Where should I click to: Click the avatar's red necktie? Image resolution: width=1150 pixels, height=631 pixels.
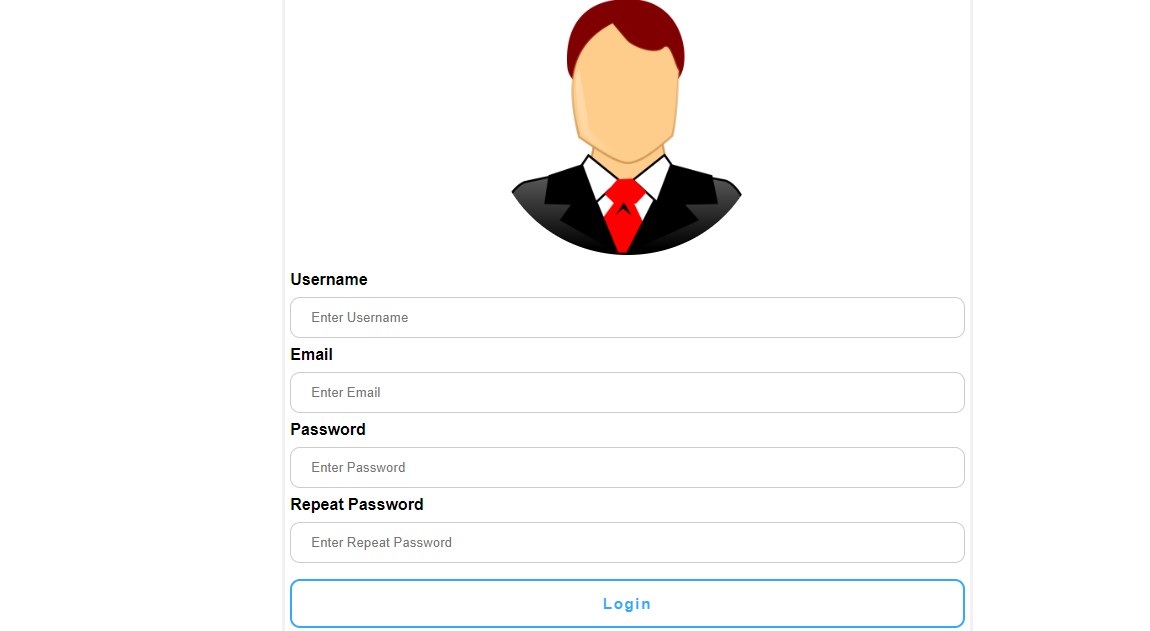pyautogui.click(x=624, y=216)
